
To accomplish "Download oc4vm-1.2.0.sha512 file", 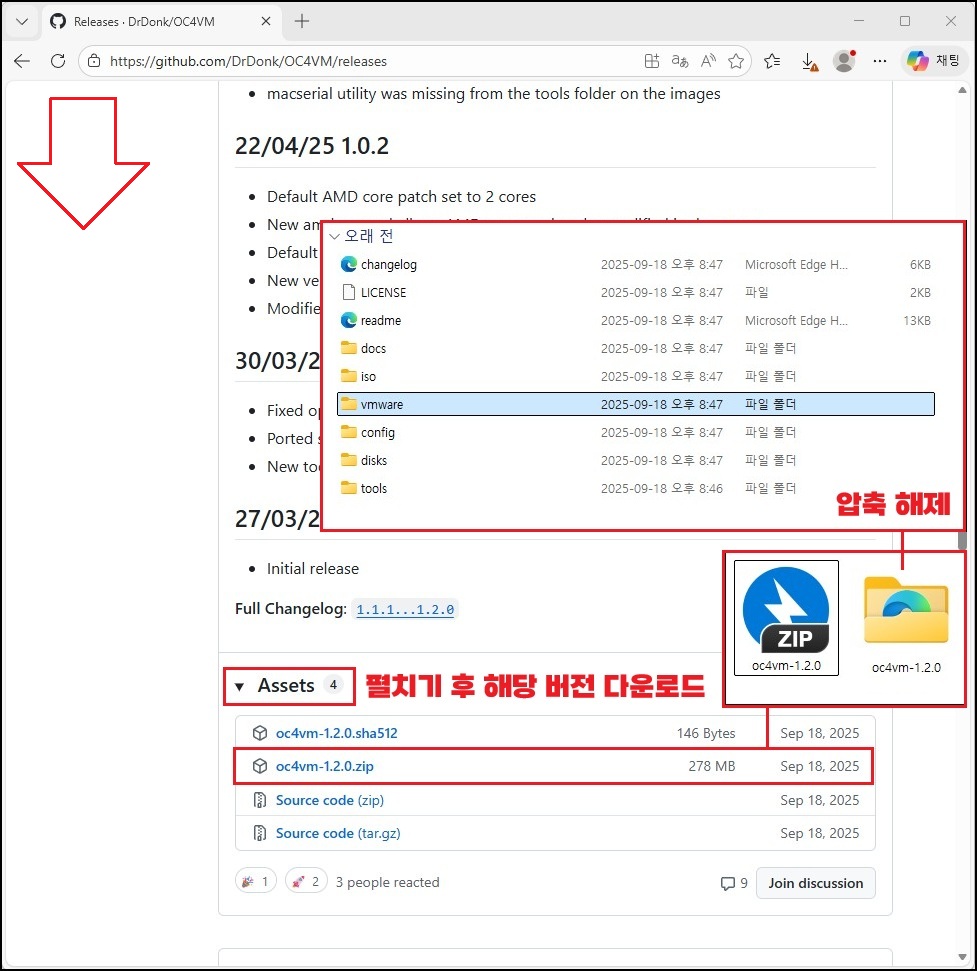I will click(x=336, y=734).
